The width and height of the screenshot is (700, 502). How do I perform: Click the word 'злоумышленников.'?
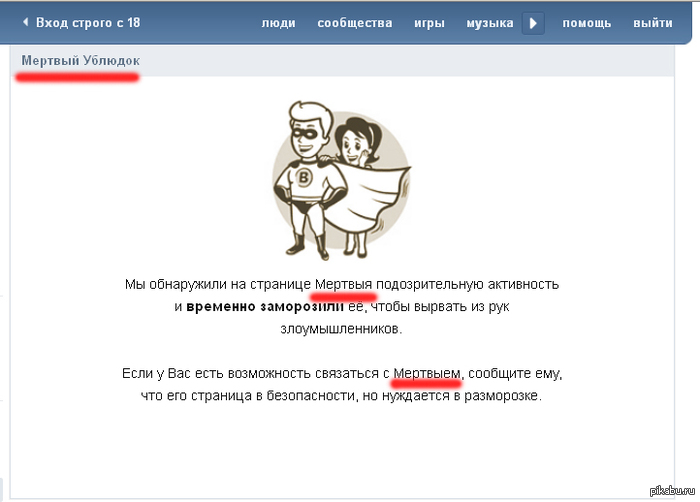point(342,329)
